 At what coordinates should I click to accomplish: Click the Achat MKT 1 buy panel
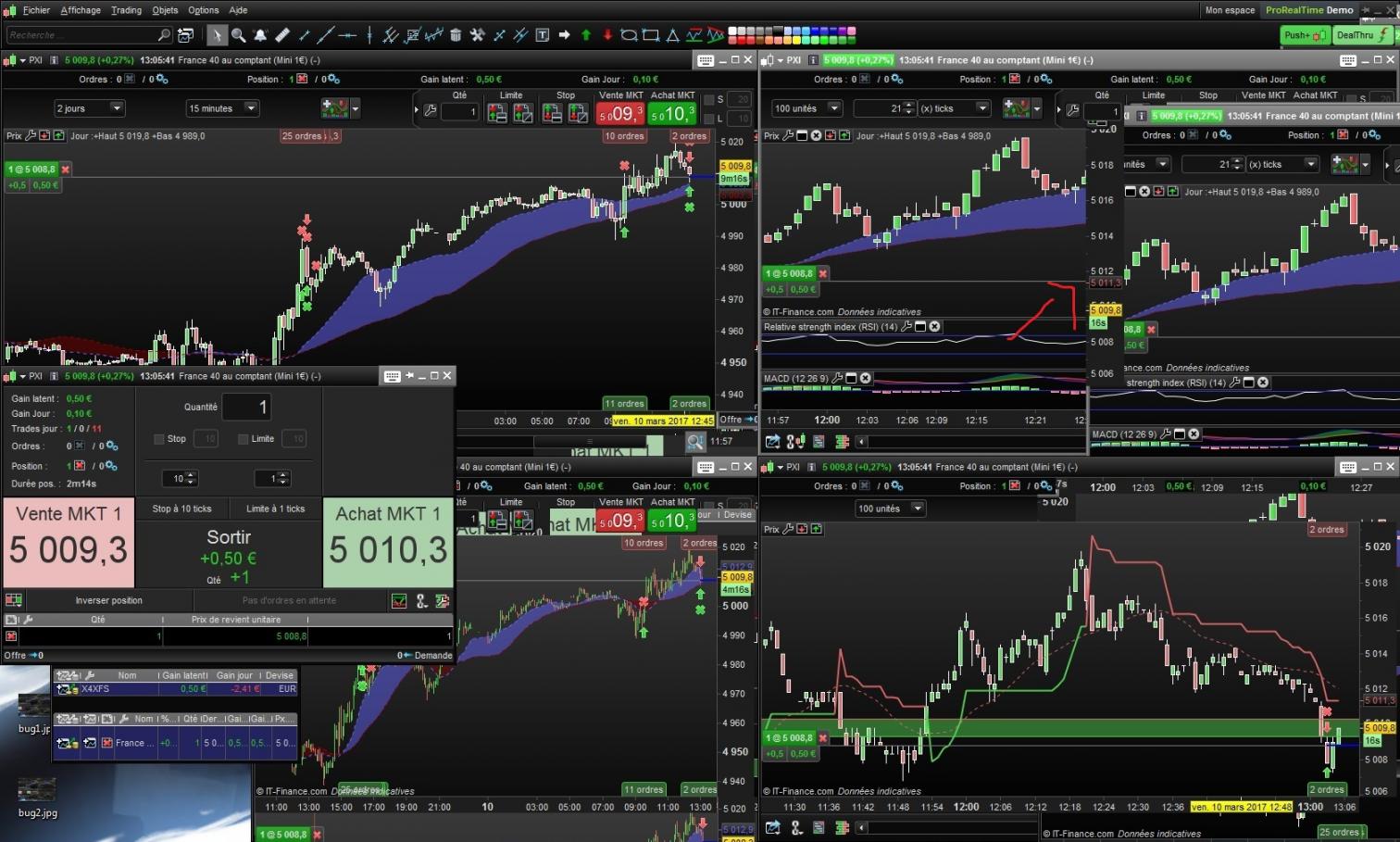tap(388, 543)
